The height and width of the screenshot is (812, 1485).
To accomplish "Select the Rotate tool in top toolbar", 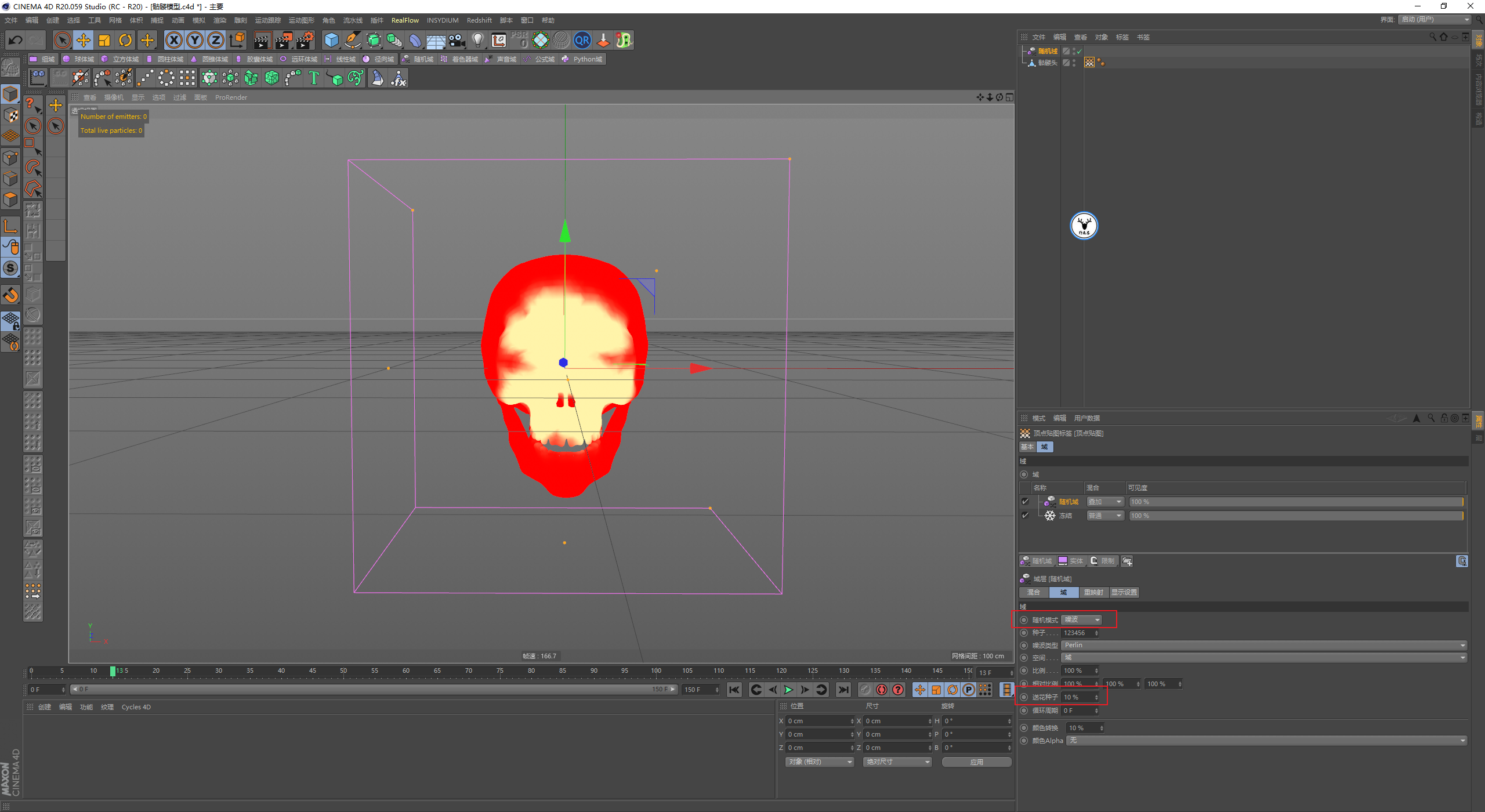I will [125, 40].
